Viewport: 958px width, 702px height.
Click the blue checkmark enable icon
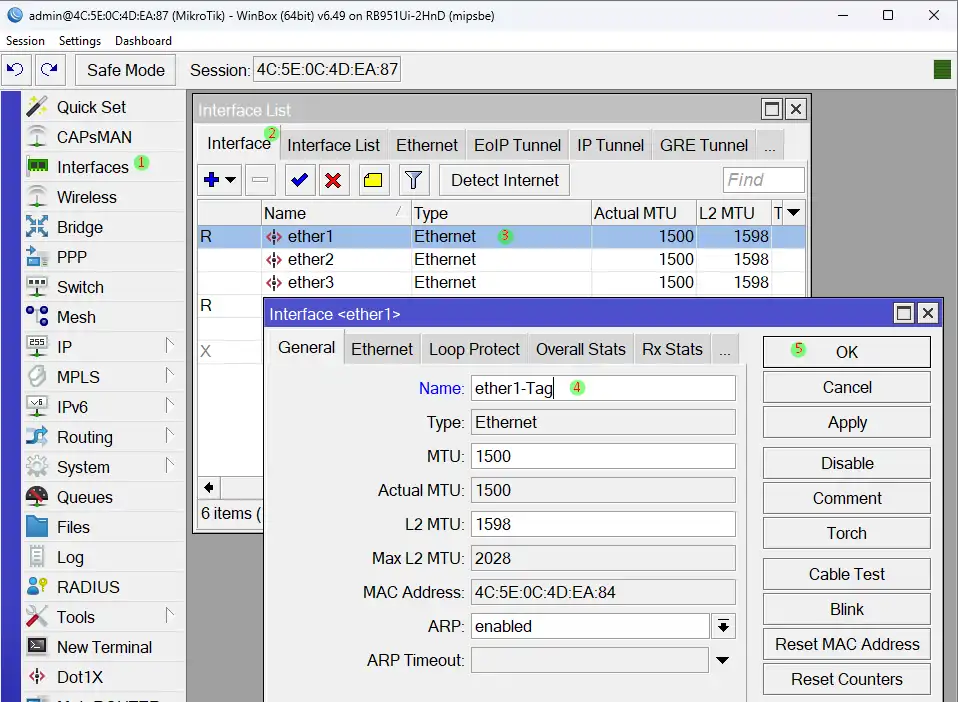click(297, 180)
